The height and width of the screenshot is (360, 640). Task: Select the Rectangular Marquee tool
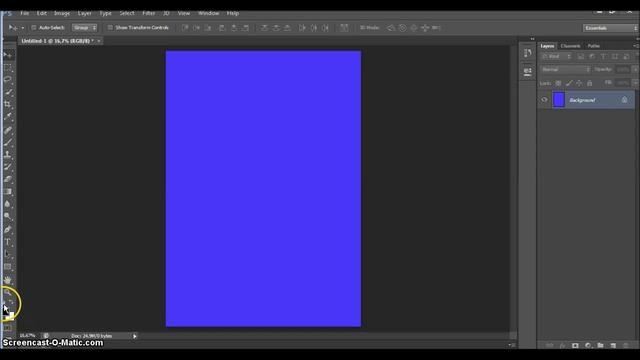8,68
